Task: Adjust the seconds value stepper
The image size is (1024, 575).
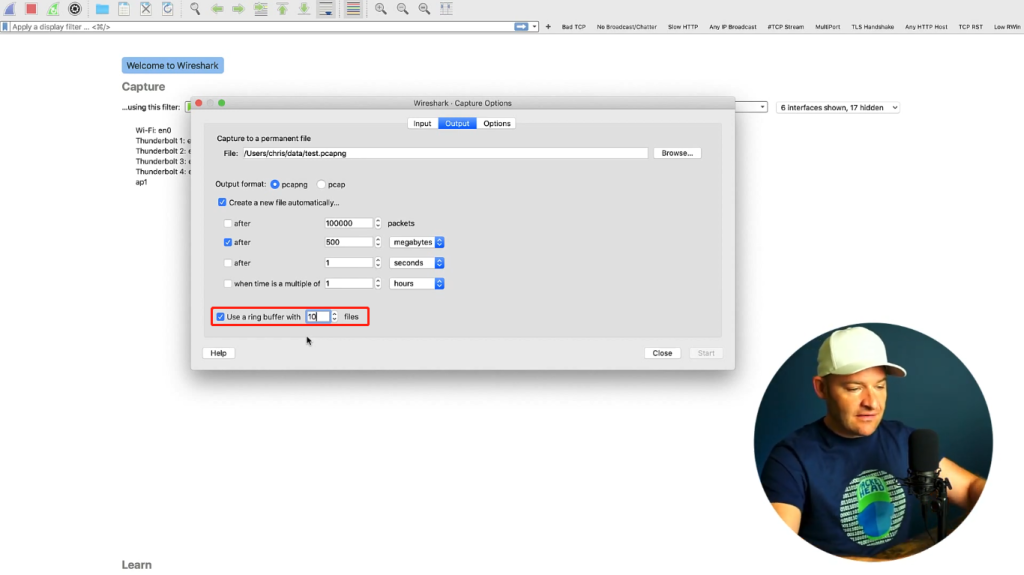Action: click(x=378, y=263)
